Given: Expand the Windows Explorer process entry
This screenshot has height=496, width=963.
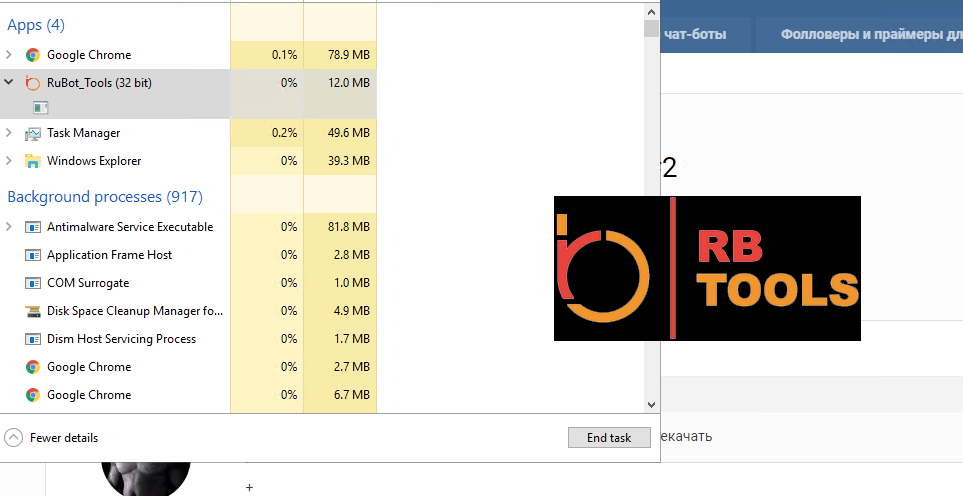Looking at the screenshot, I should pos(10,161).
